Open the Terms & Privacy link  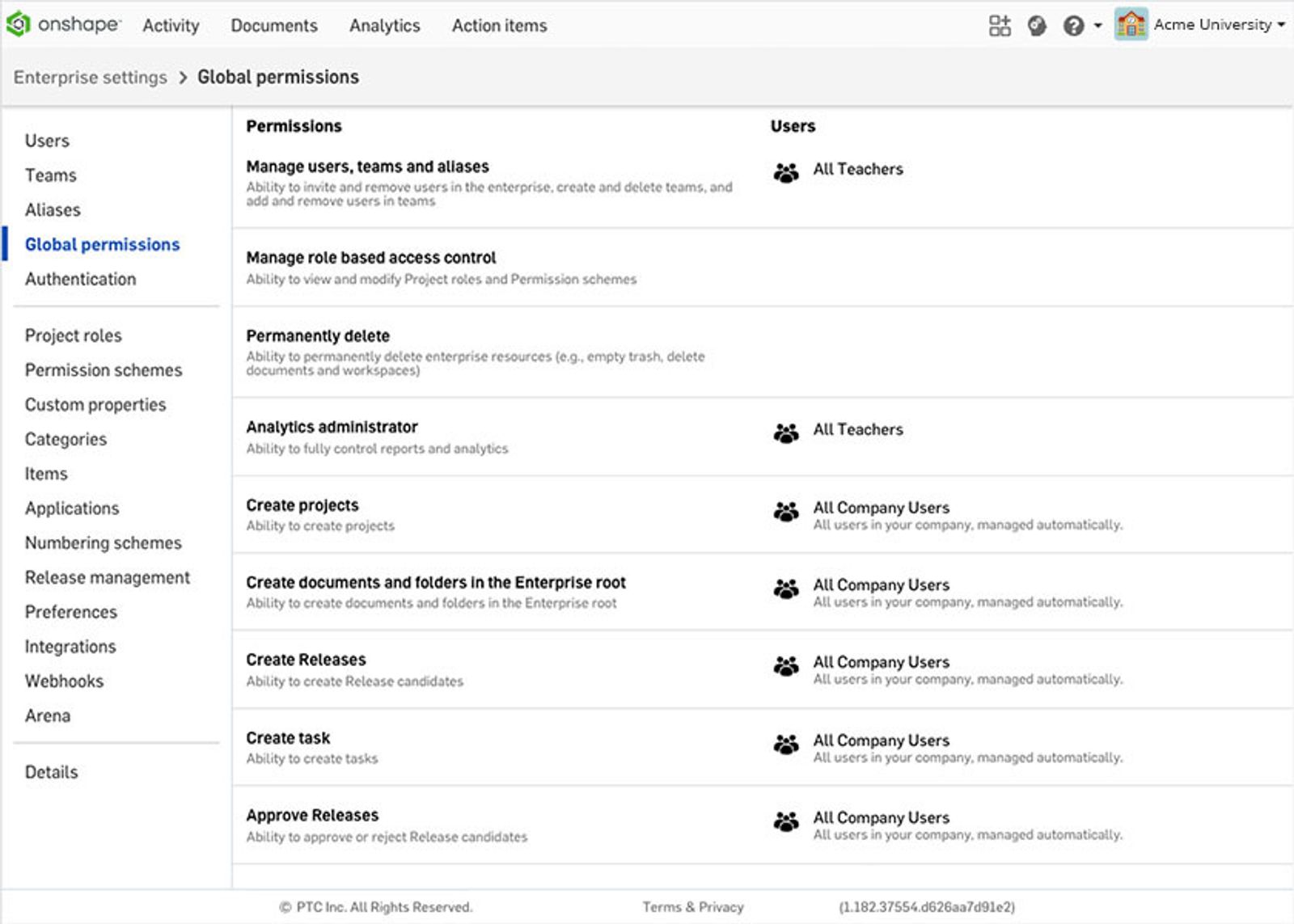(692, 906)
